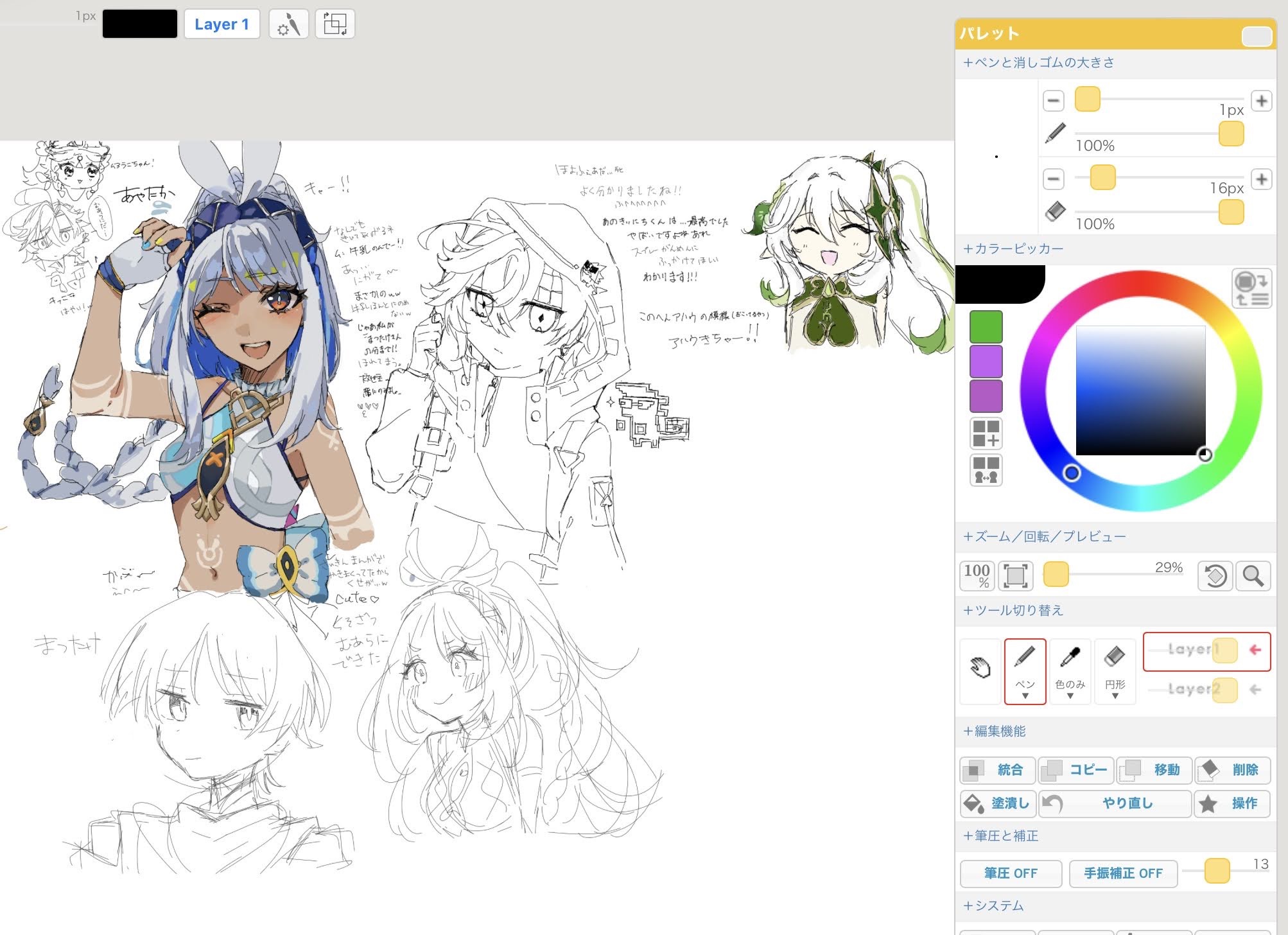Click the pen size slider handle
Image resolution: width=1288 pixels, height=935 pixels.
[1088, 100]
